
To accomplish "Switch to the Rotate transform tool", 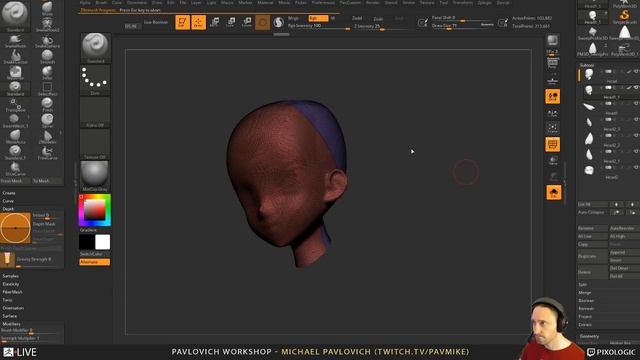I will click(247, 22).
